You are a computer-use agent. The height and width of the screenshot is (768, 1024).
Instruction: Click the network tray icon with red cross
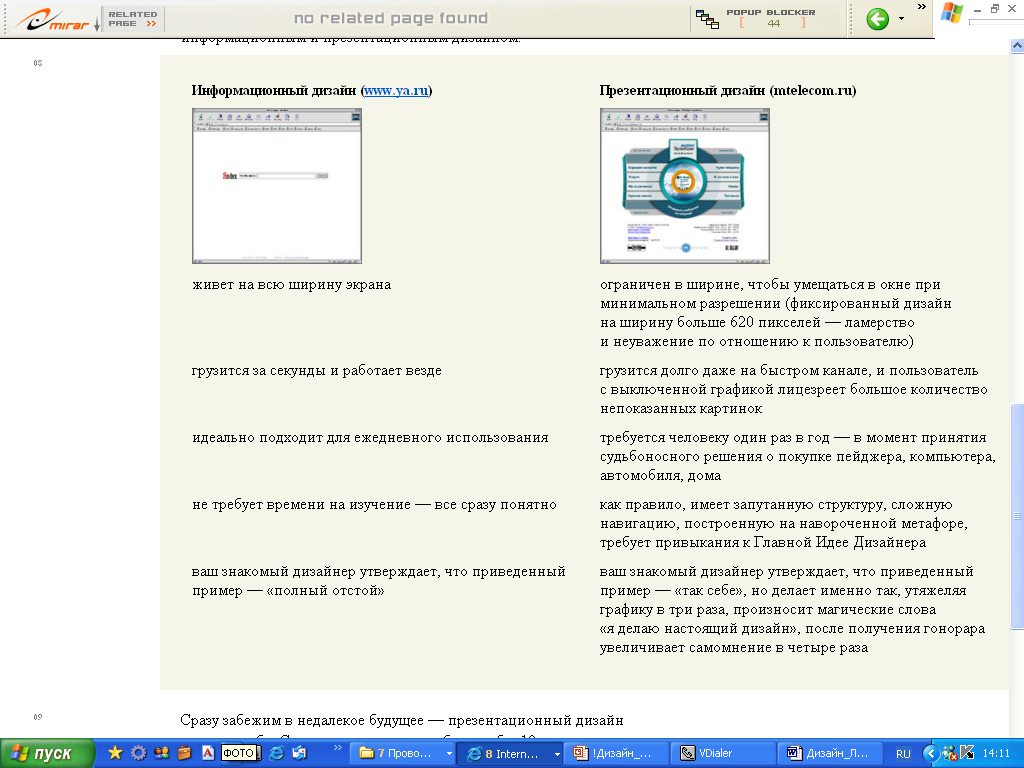click(950, 753)
